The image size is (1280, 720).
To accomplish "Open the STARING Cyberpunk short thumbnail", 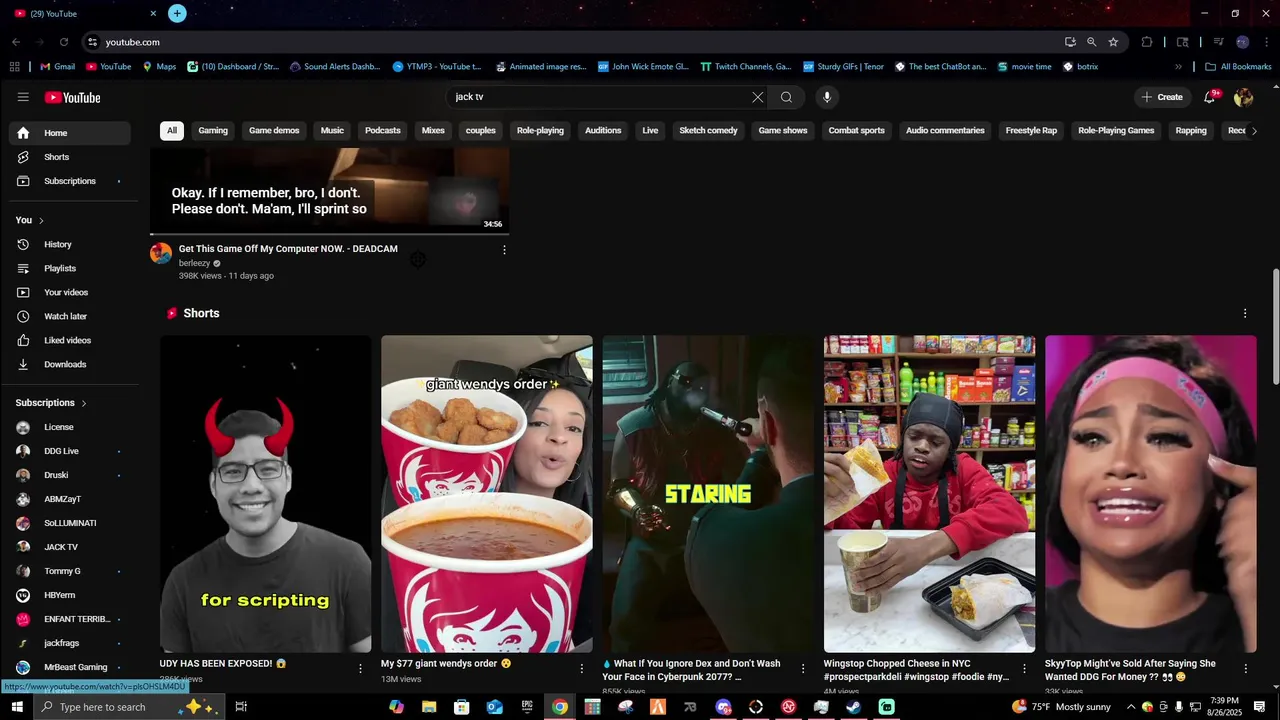I will pyautogui.click(x=708, y=494).
